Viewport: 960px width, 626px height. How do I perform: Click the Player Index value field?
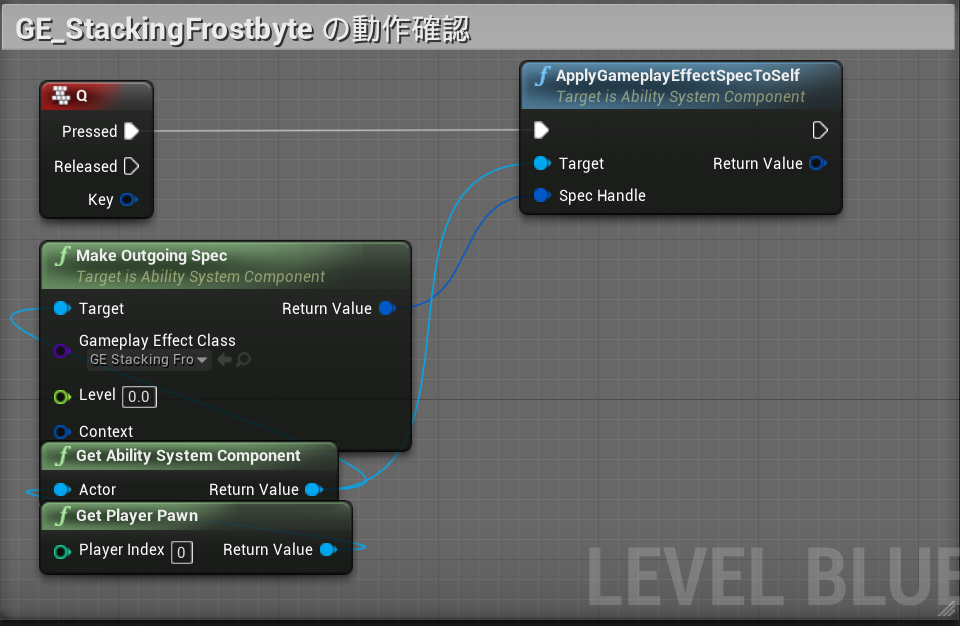[182, 552]
